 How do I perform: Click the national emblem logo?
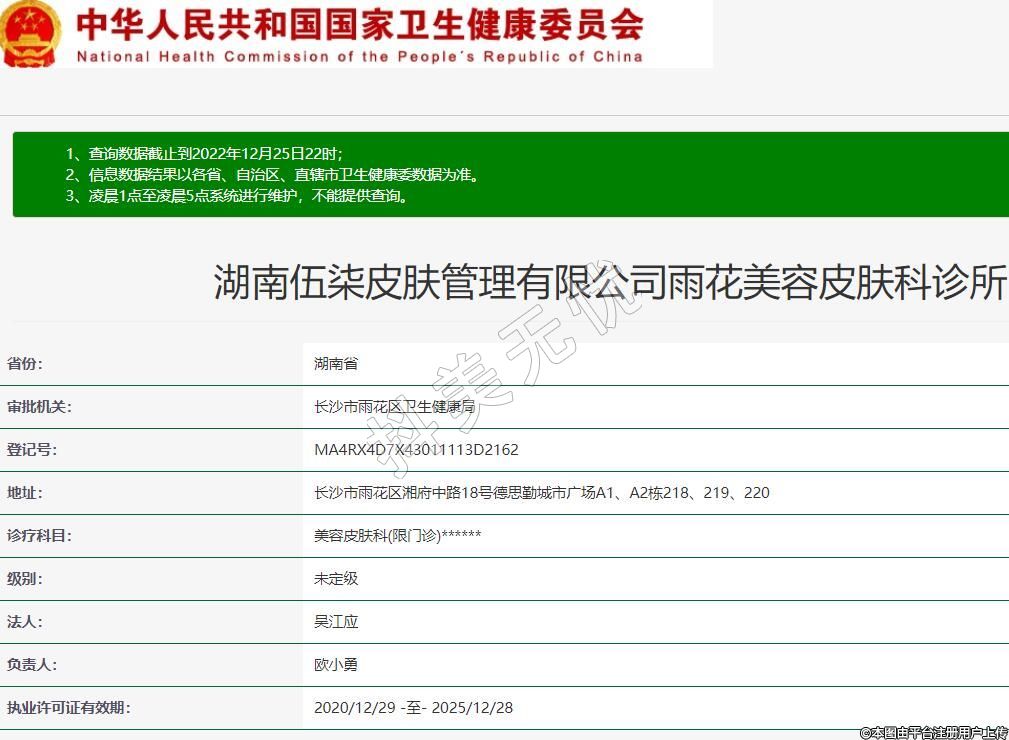(30, 33)
